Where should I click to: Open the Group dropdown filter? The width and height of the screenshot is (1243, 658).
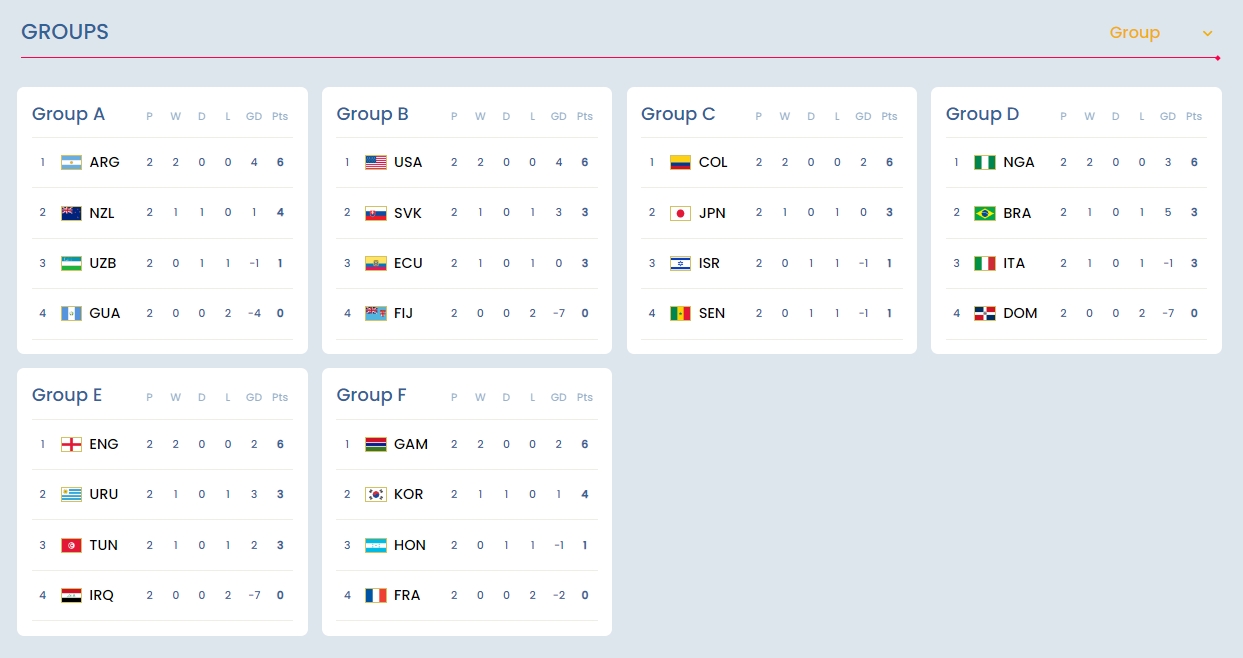(x=1161, y=33)
